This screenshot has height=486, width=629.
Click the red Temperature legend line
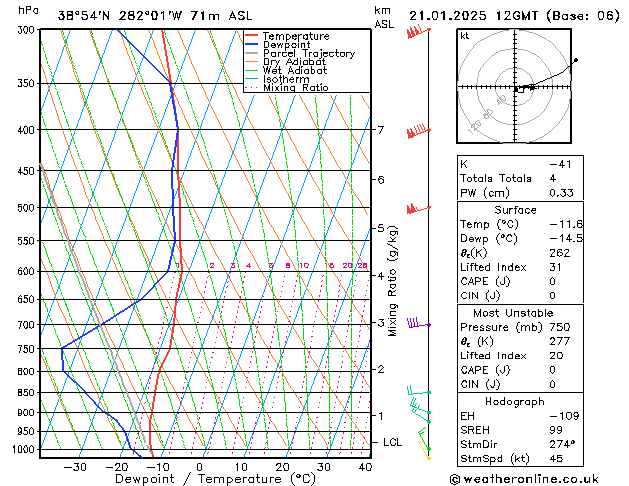(251, 36)
